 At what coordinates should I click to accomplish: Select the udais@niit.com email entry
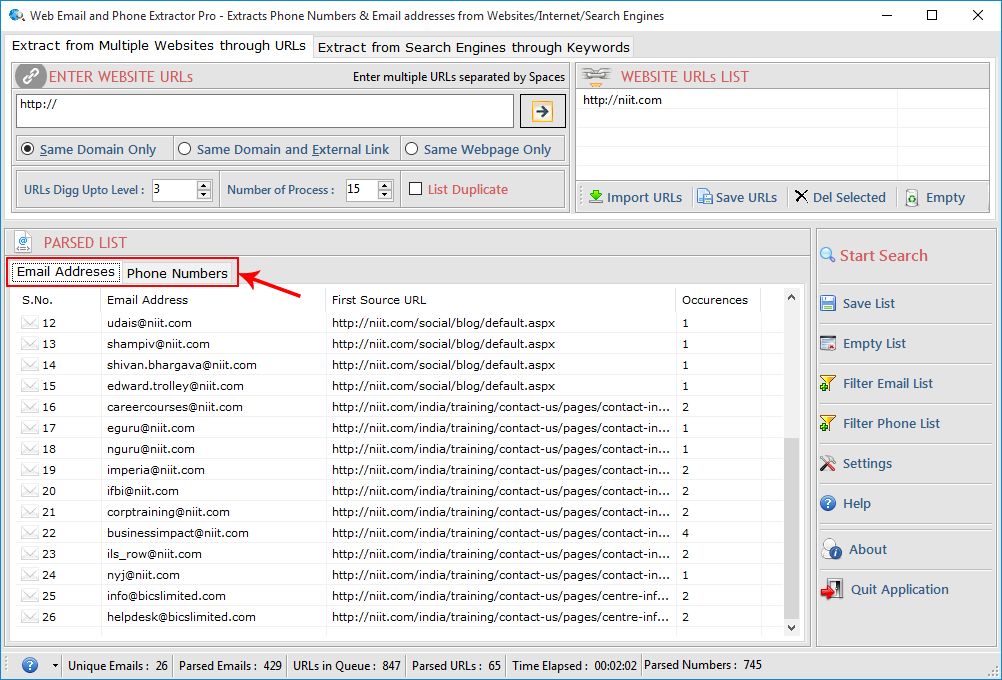tap(149, 323)
